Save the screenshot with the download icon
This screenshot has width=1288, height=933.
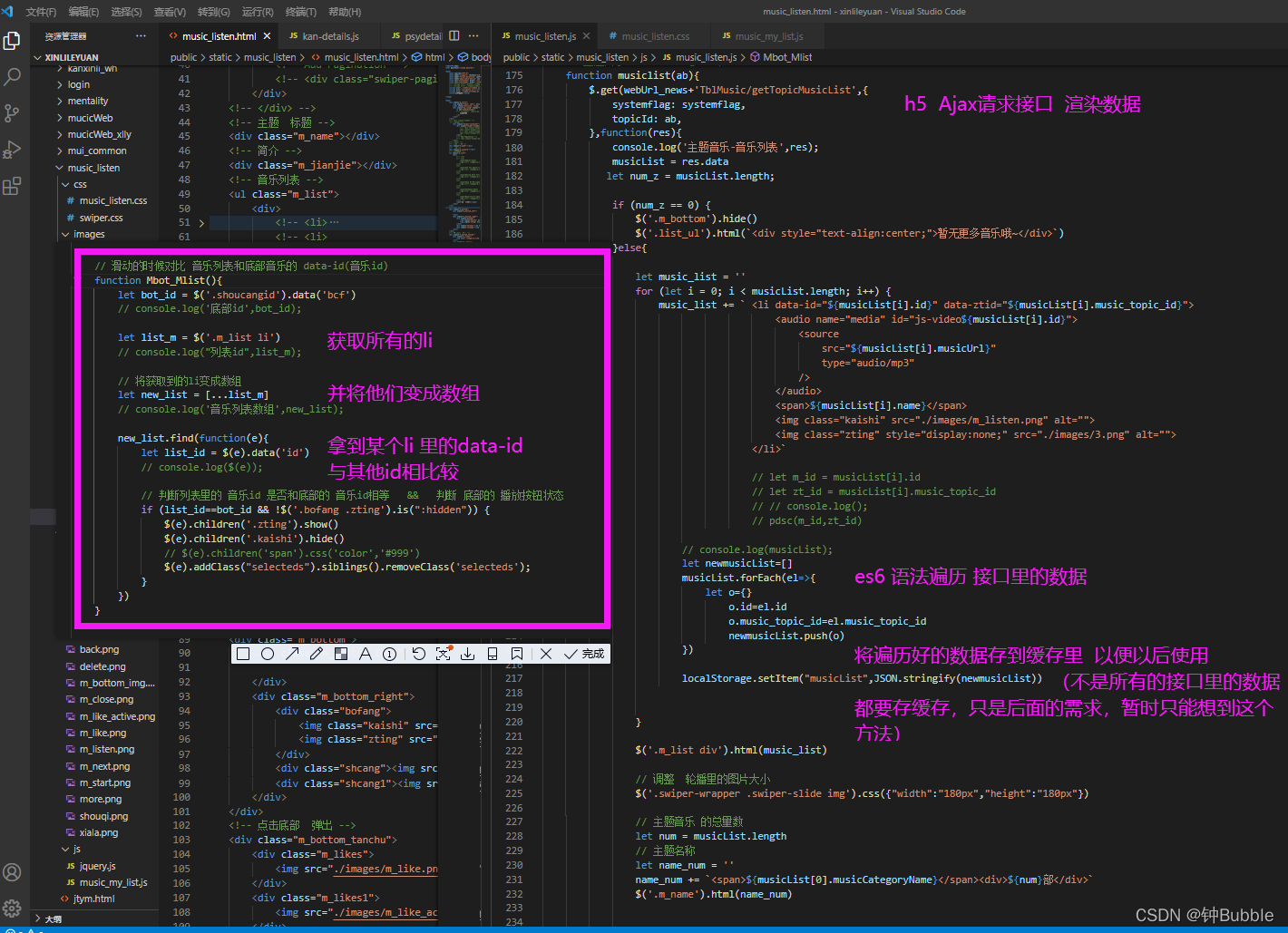click(468, 654)
